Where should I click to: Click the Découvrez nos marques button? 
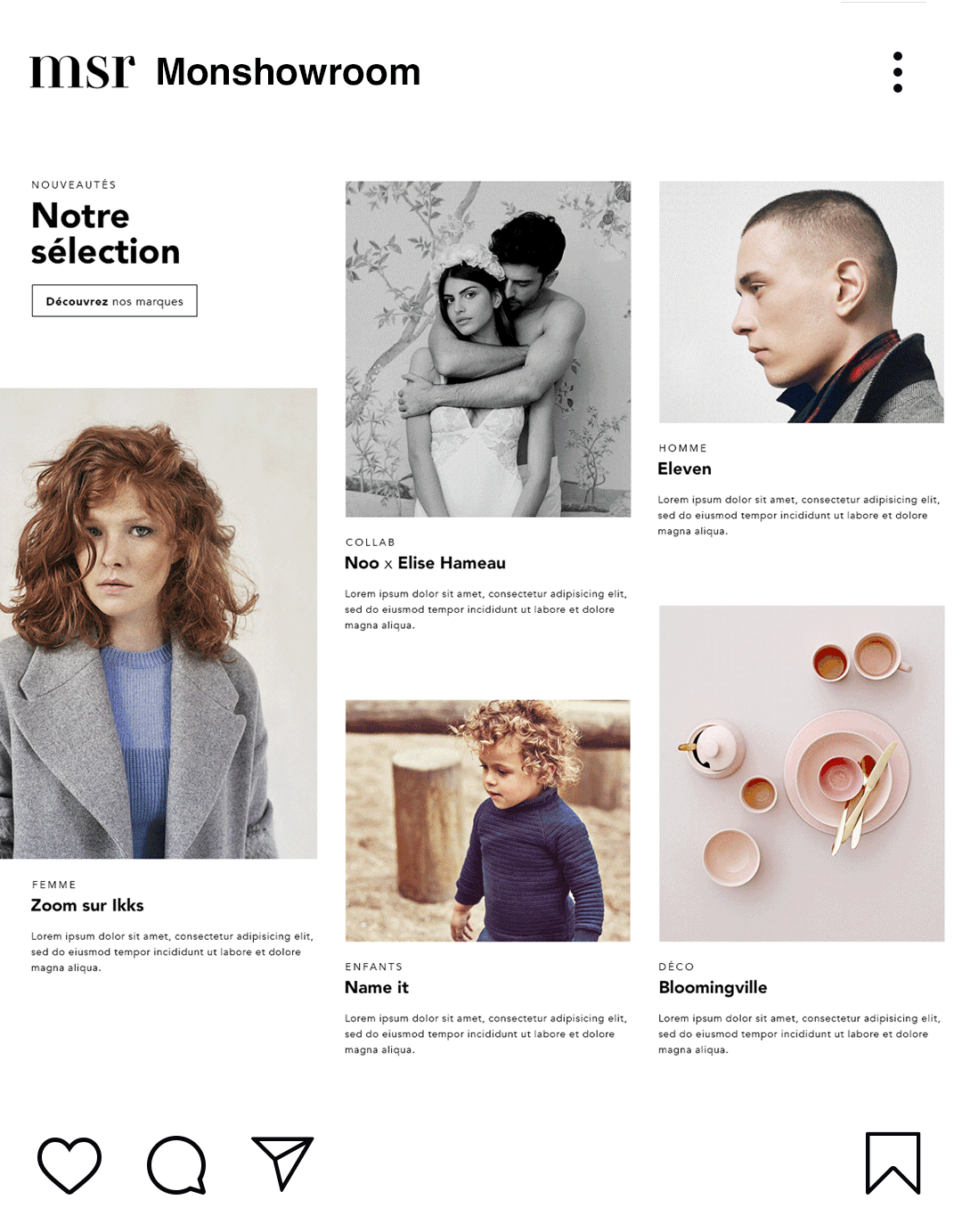[x=114, y=301]
